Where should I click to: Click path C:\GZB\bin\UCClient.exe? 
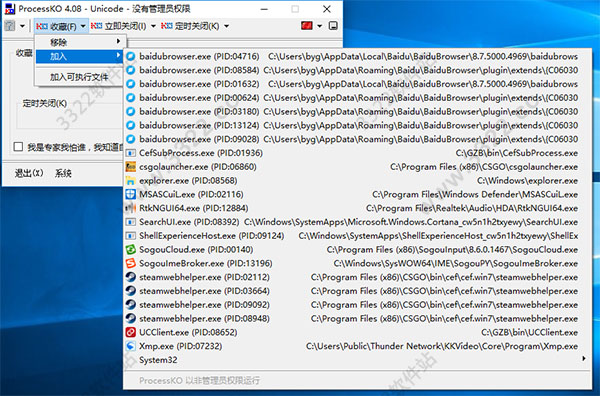tap(530, 332)
